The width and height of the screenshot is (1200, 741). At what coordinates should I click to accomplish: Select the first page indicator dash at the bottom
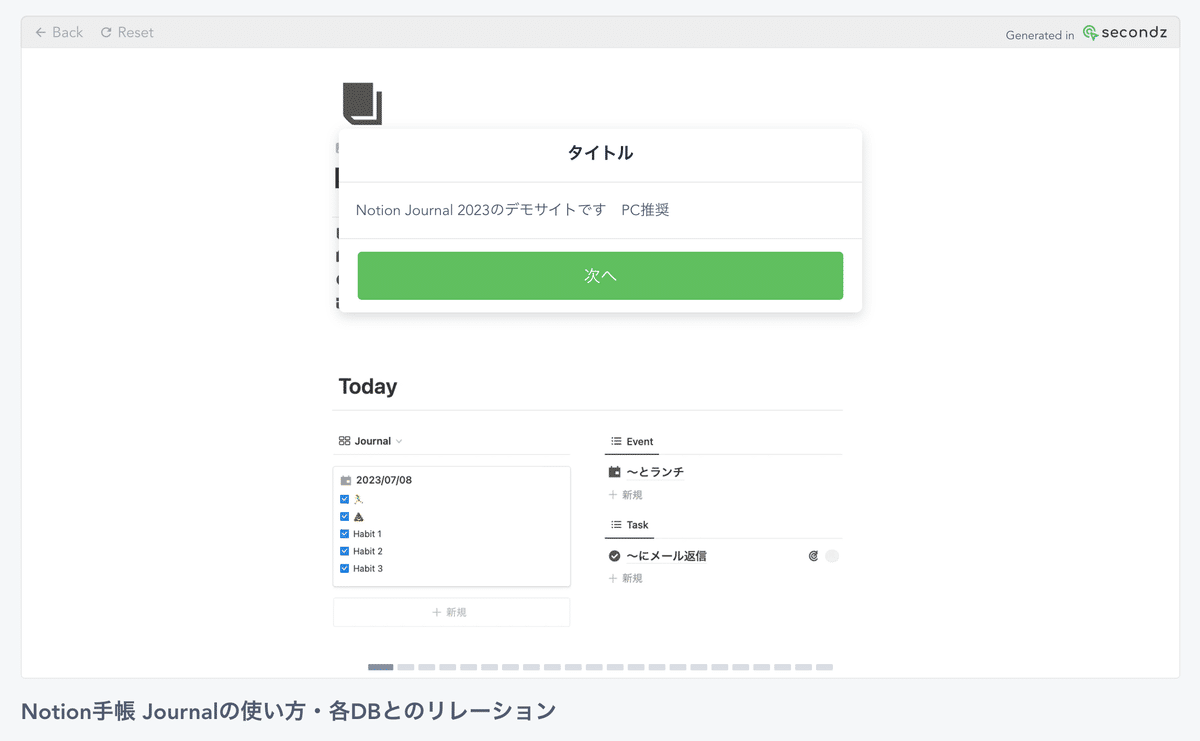coord(380,666)
